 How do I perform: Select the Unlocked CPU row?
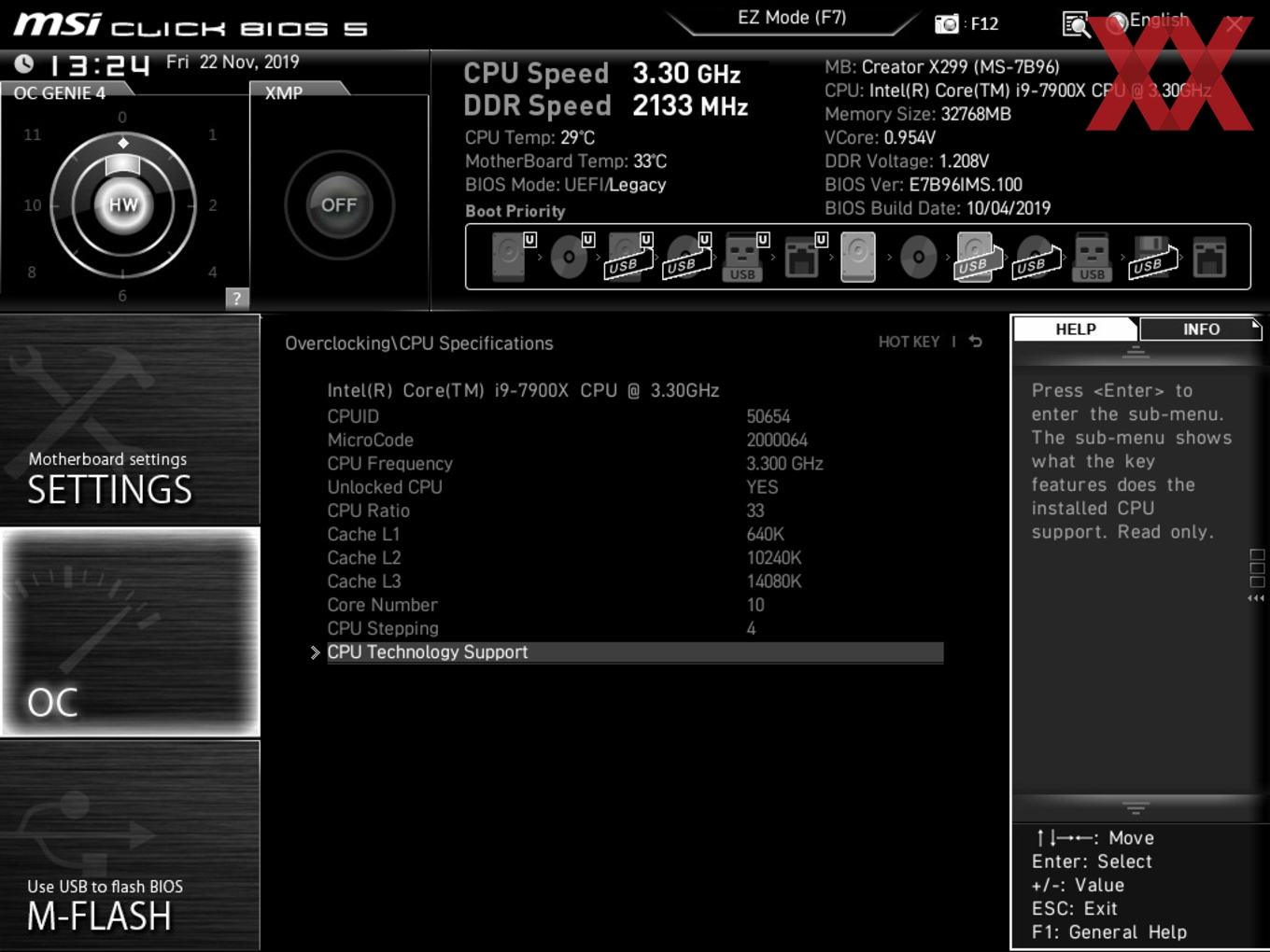(635, 487)
